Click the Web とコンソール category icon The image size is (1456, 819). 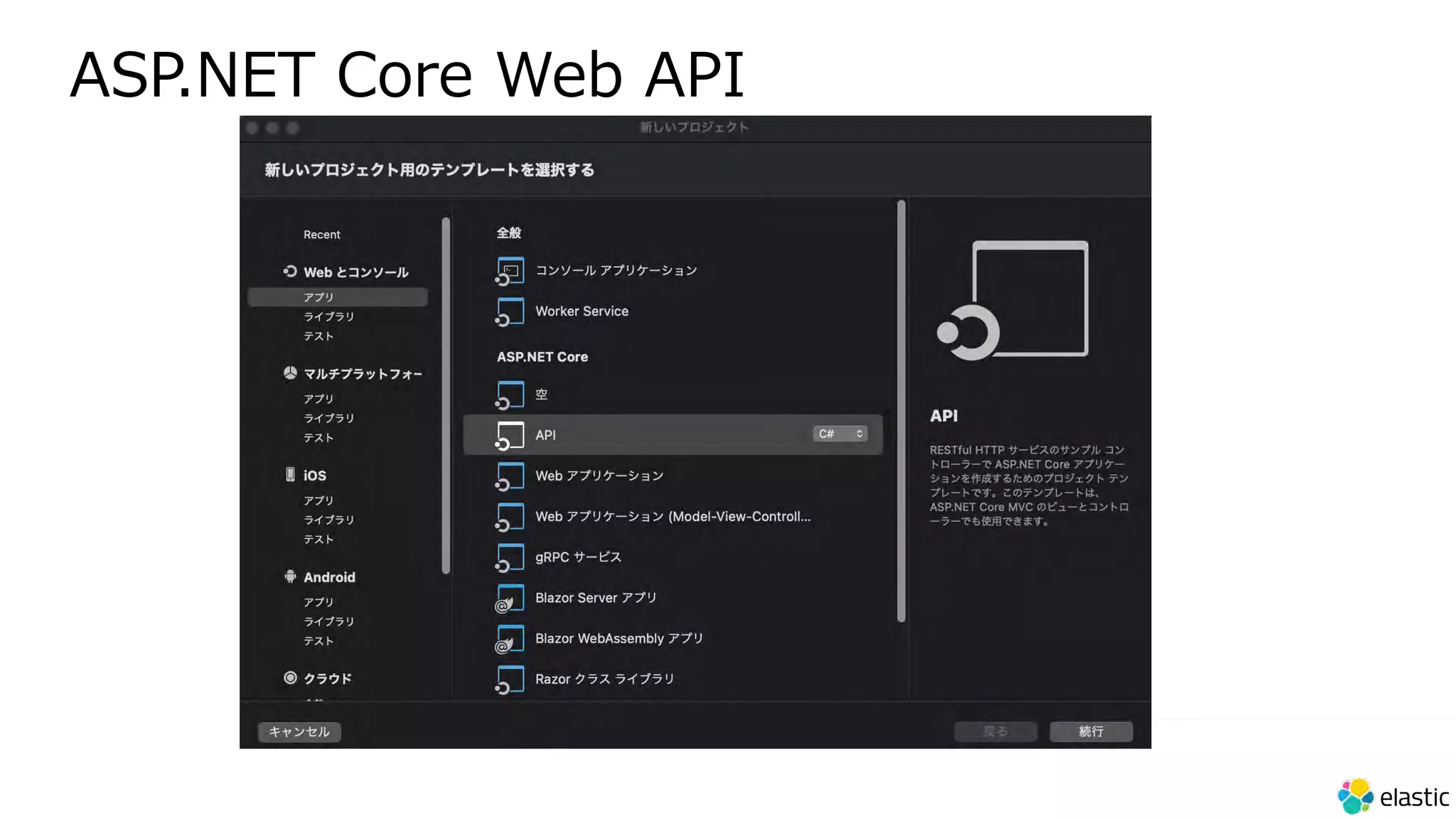click(289, 271)
